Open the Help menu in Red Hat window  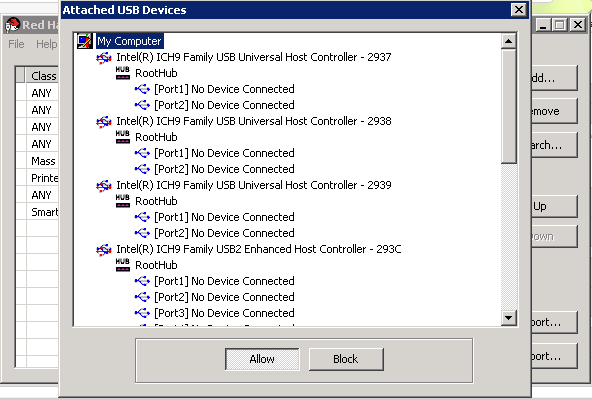click(47, 44)
